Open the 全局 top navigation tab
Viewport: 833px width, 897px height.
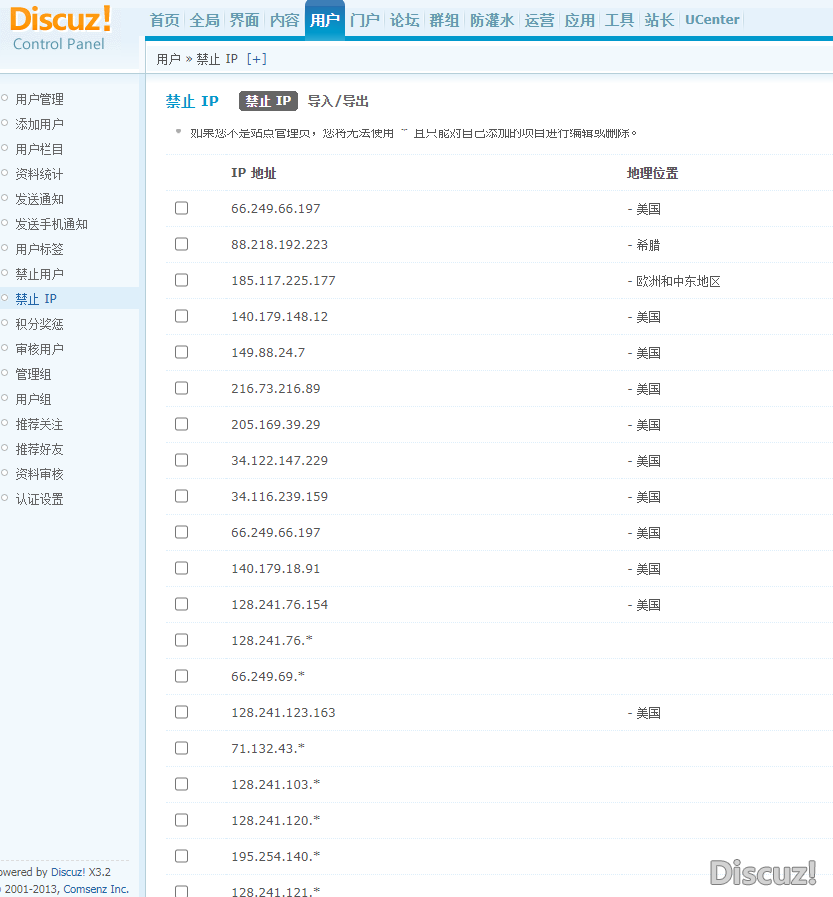point(204,20)
